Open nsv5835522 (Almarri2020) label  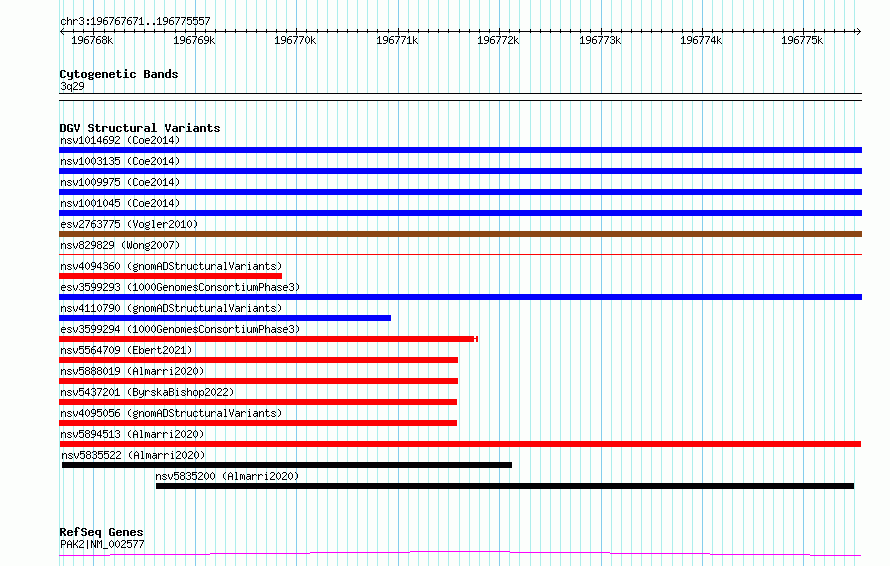coord(133,455)
